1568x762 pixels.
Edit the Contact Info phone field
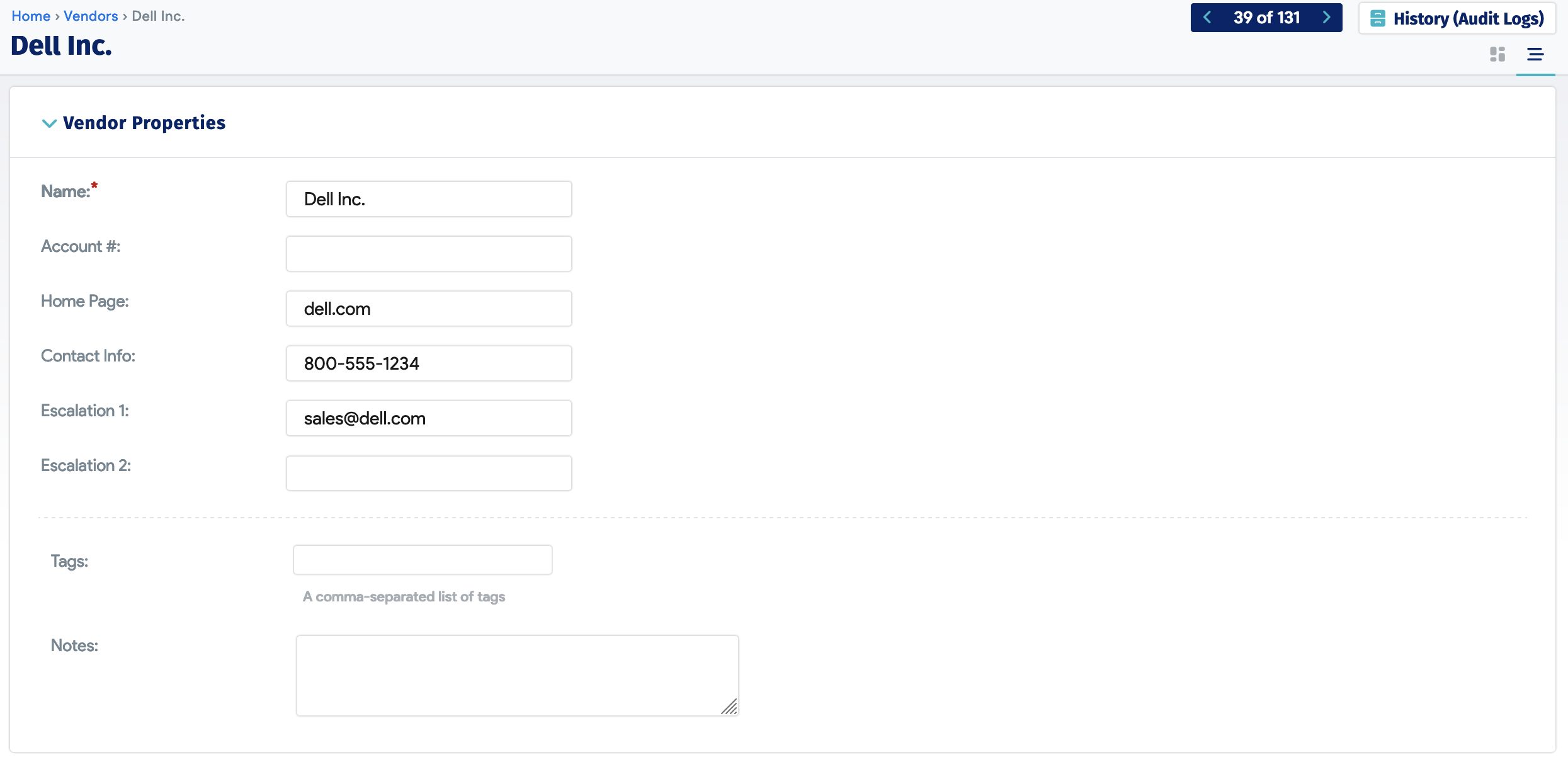click(429, 363)
